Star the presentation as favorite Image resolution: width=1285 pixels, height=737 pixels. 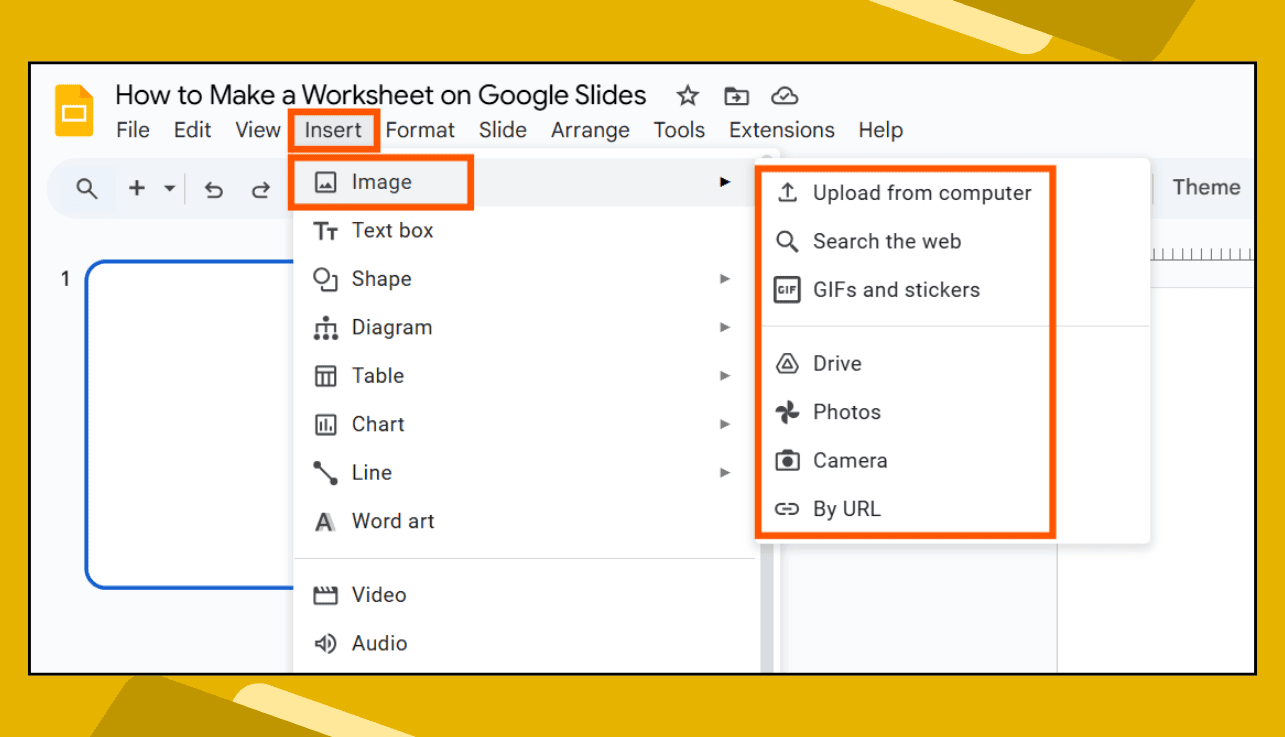pyautogui.click(x=687, y=95)
